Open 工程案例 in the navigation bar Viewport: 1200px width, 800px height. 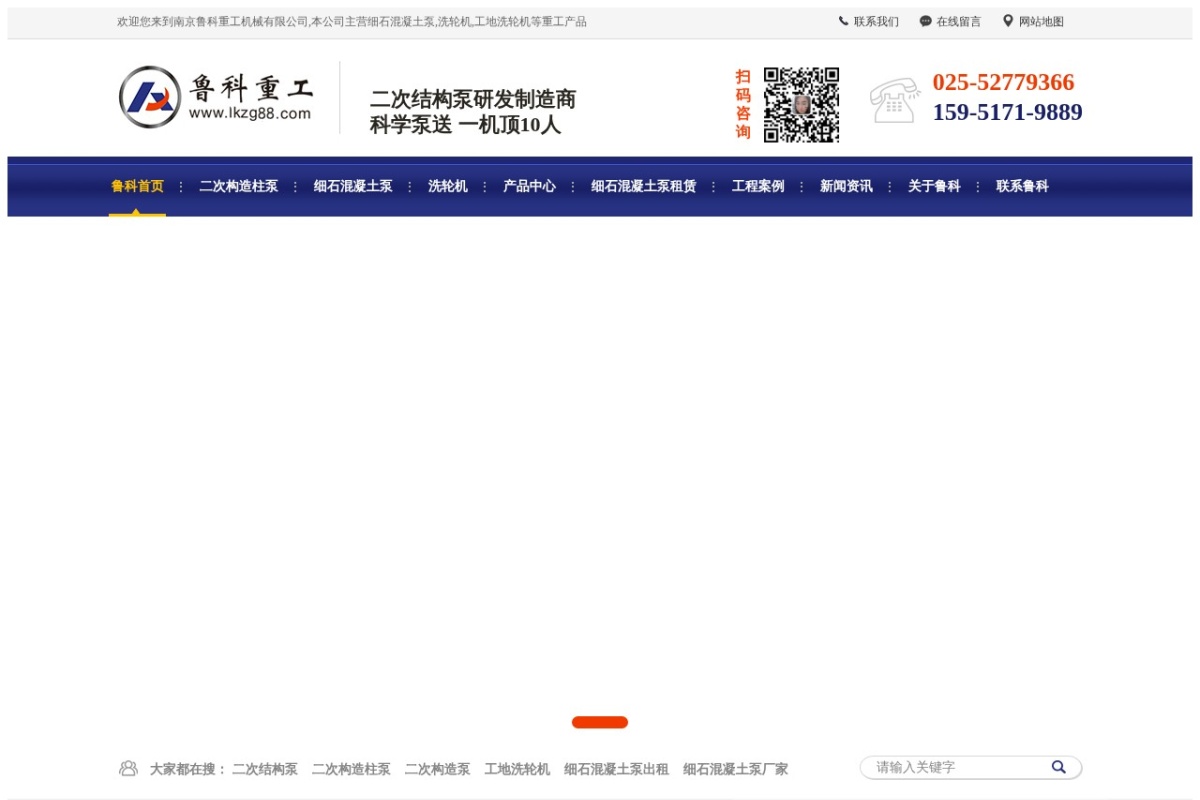(758, 186)
